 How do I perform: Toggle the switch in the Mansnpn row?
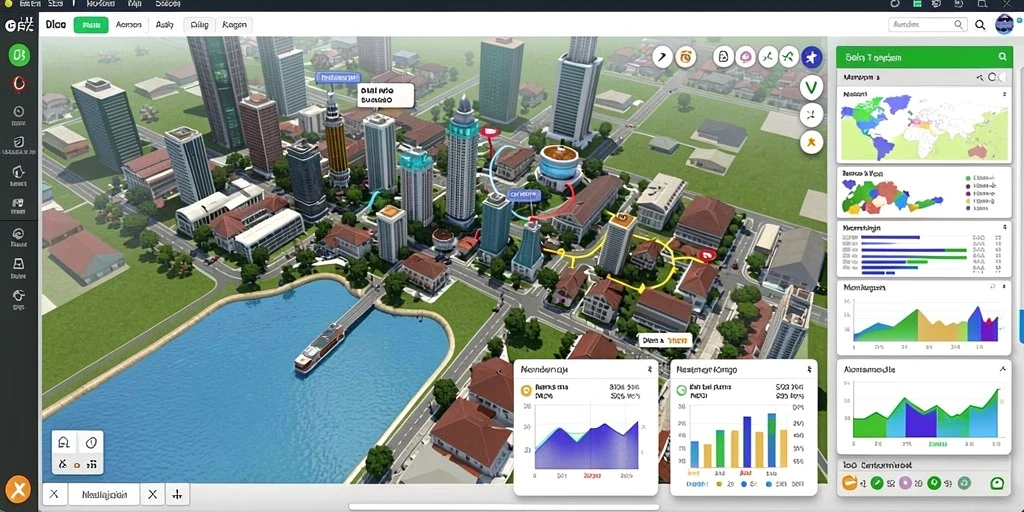tap(997, 78)
